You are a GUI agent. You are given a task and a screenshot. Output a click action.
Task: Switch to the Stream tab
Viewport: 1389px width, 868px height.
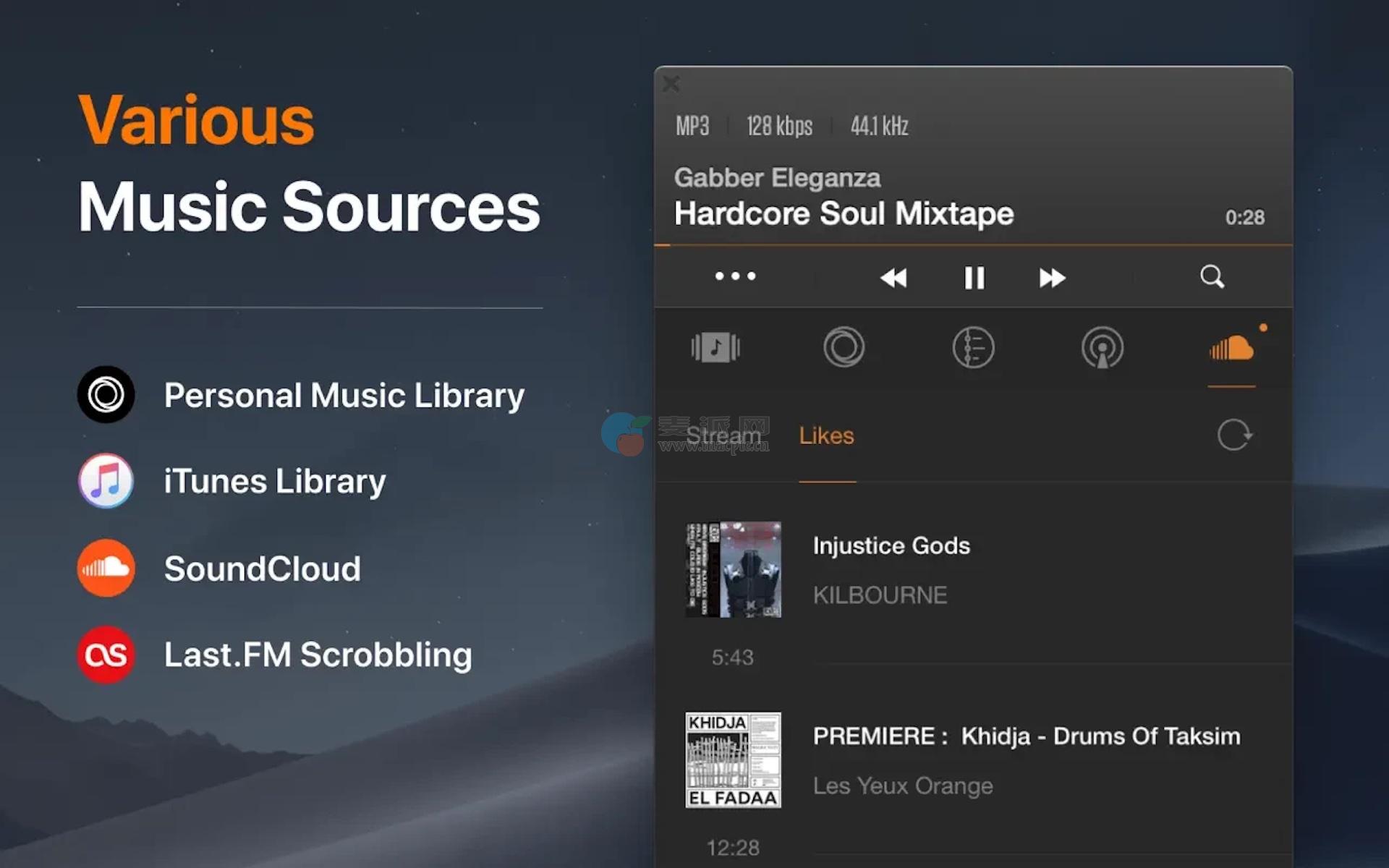click(x=723, y=435)
